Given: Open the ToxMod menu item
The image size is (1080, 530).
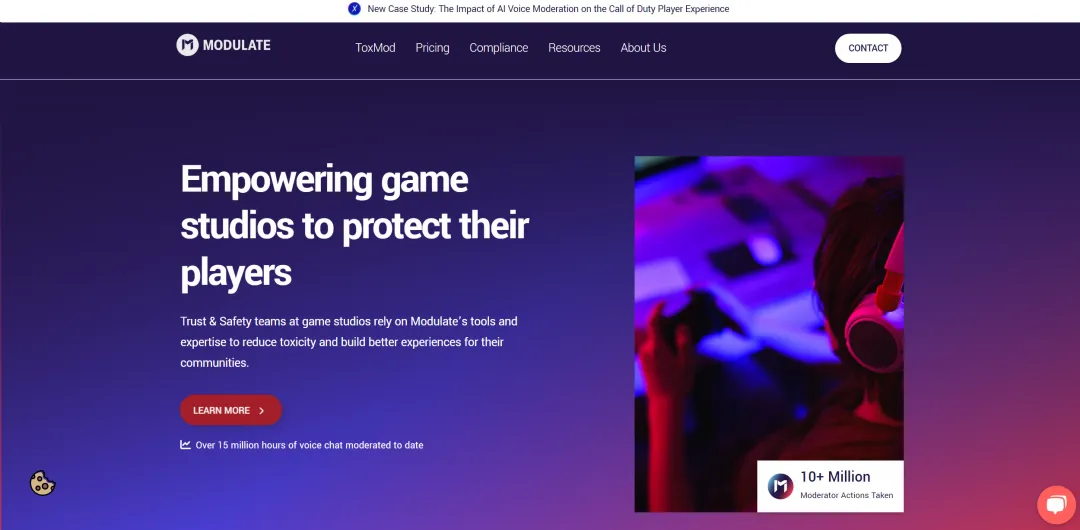Looking at the screenshot, I should [375, 48].
